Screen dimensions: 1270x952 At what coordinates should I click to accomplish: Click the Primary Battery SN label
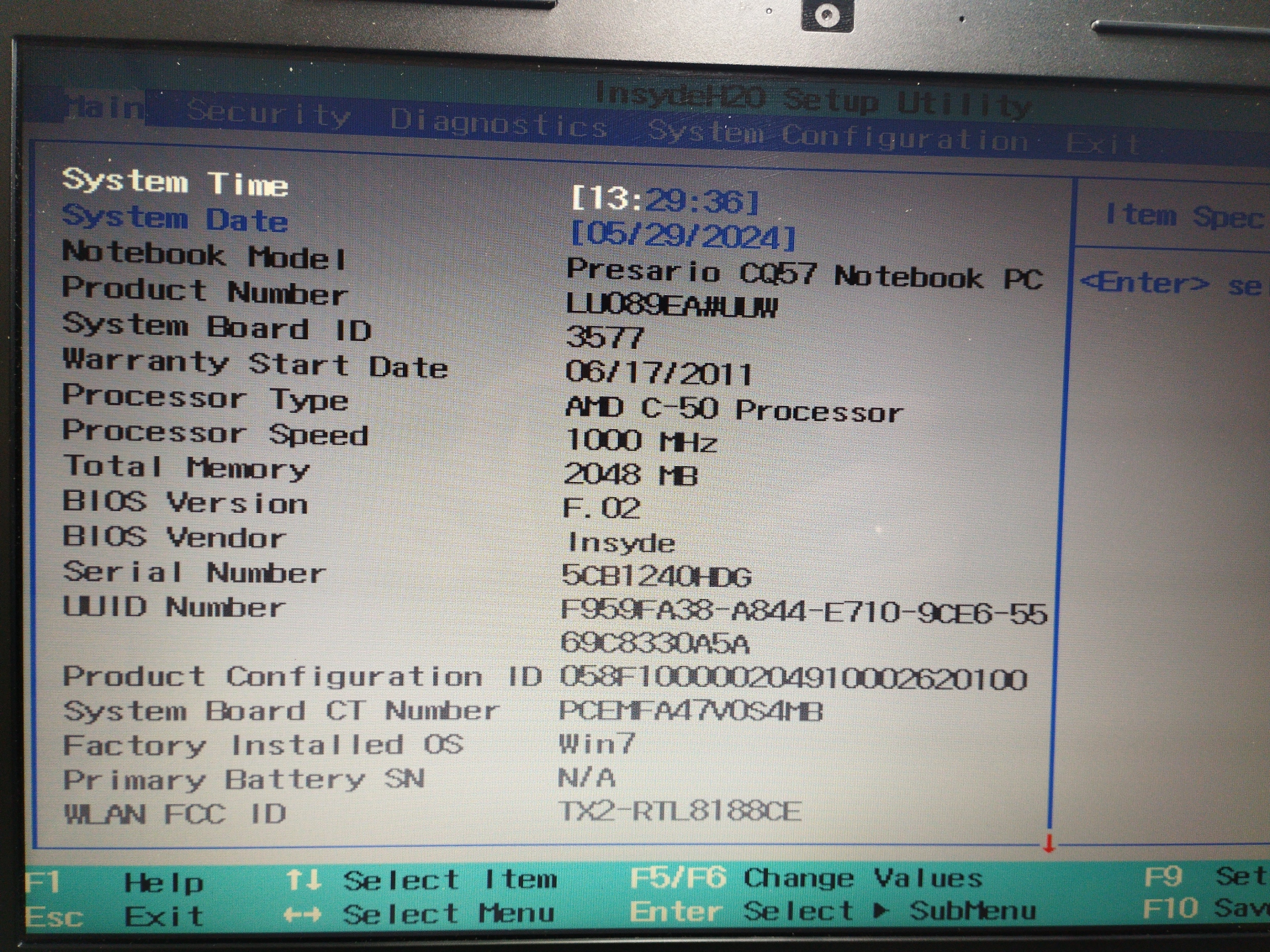click(244, 780)
